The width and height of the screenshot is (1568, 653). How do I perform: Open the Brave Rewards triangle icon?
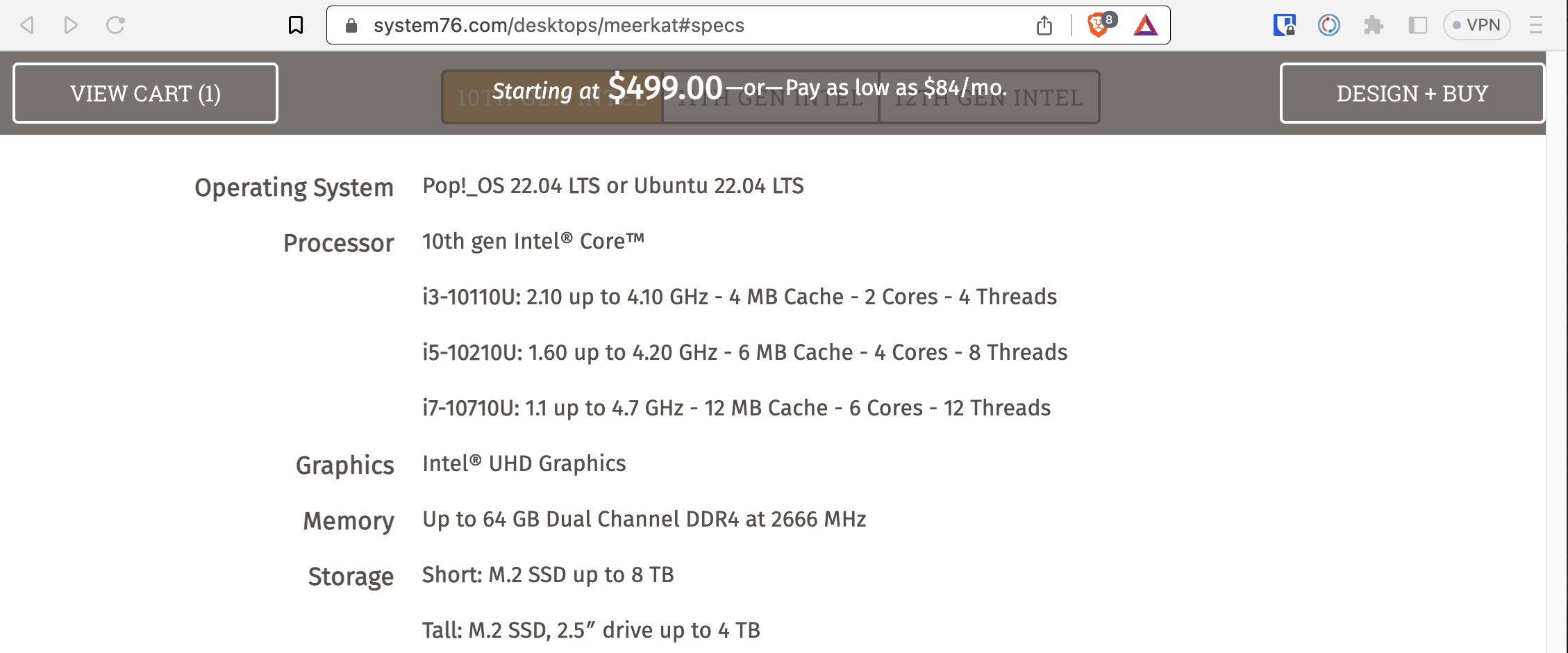coord(1146,26)
